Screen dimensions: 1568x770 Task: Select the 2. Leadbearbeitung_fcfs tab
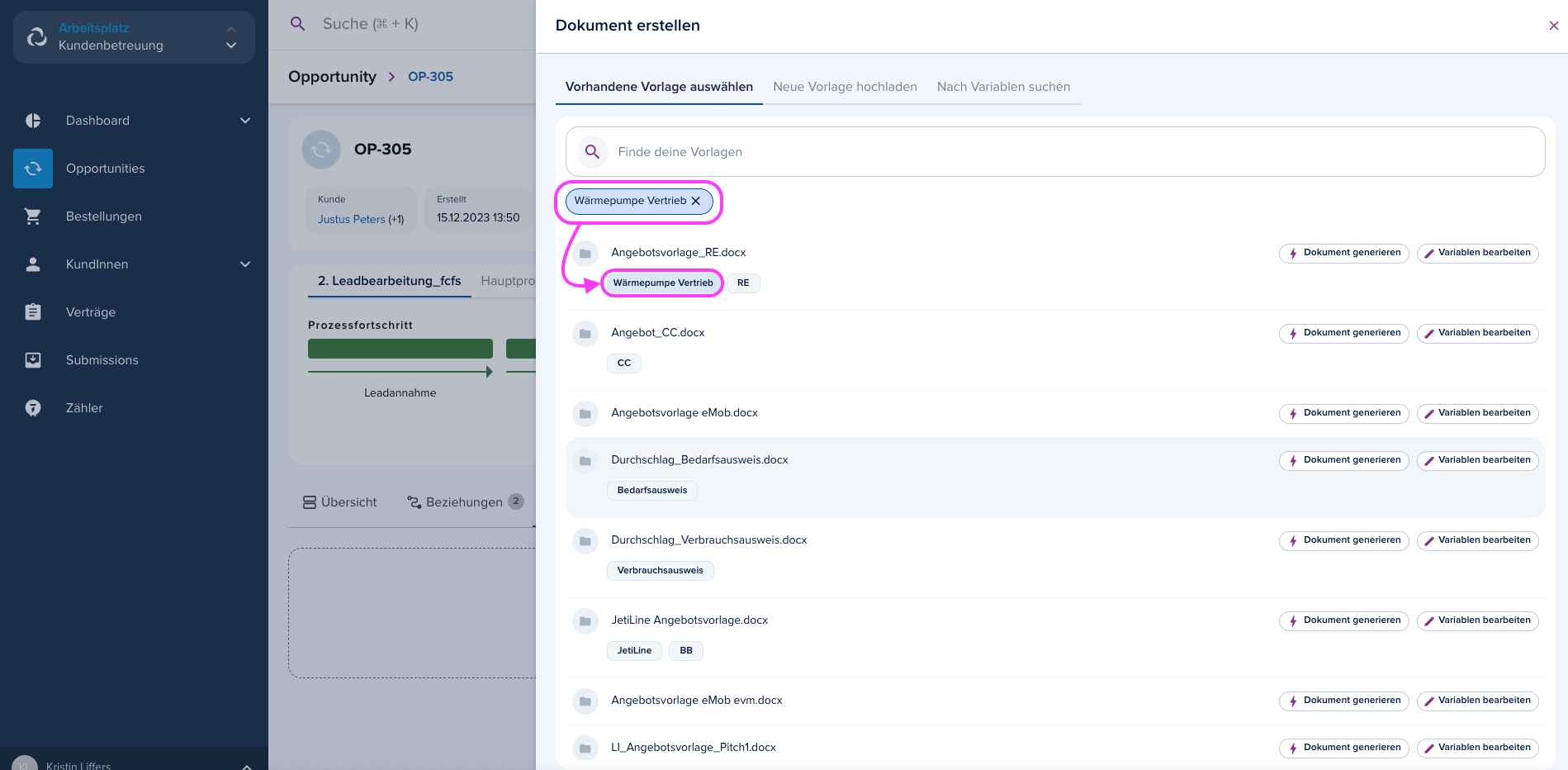390,281
